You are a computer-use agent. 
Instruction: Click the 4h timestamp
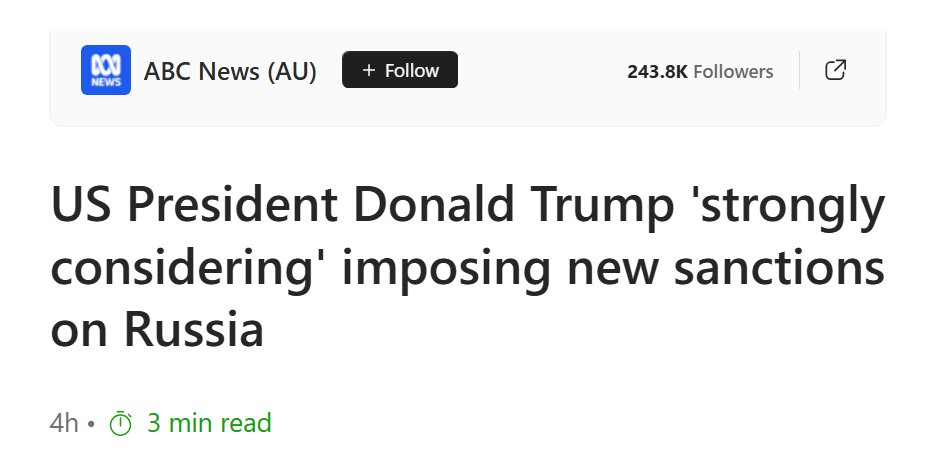pos(64,424)
